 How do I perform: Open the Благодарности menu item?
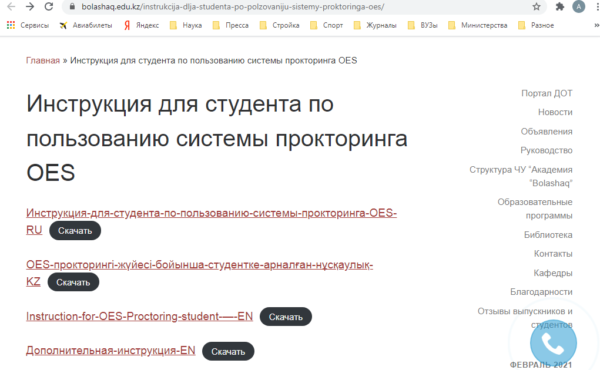pyautogui.click(x=541, y=292)
